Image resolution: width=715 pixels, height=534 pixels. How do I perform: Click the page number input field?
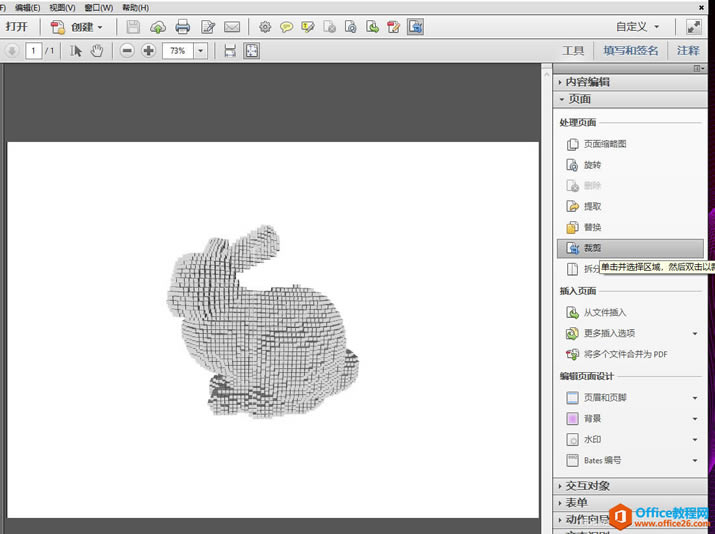[33, 51]
